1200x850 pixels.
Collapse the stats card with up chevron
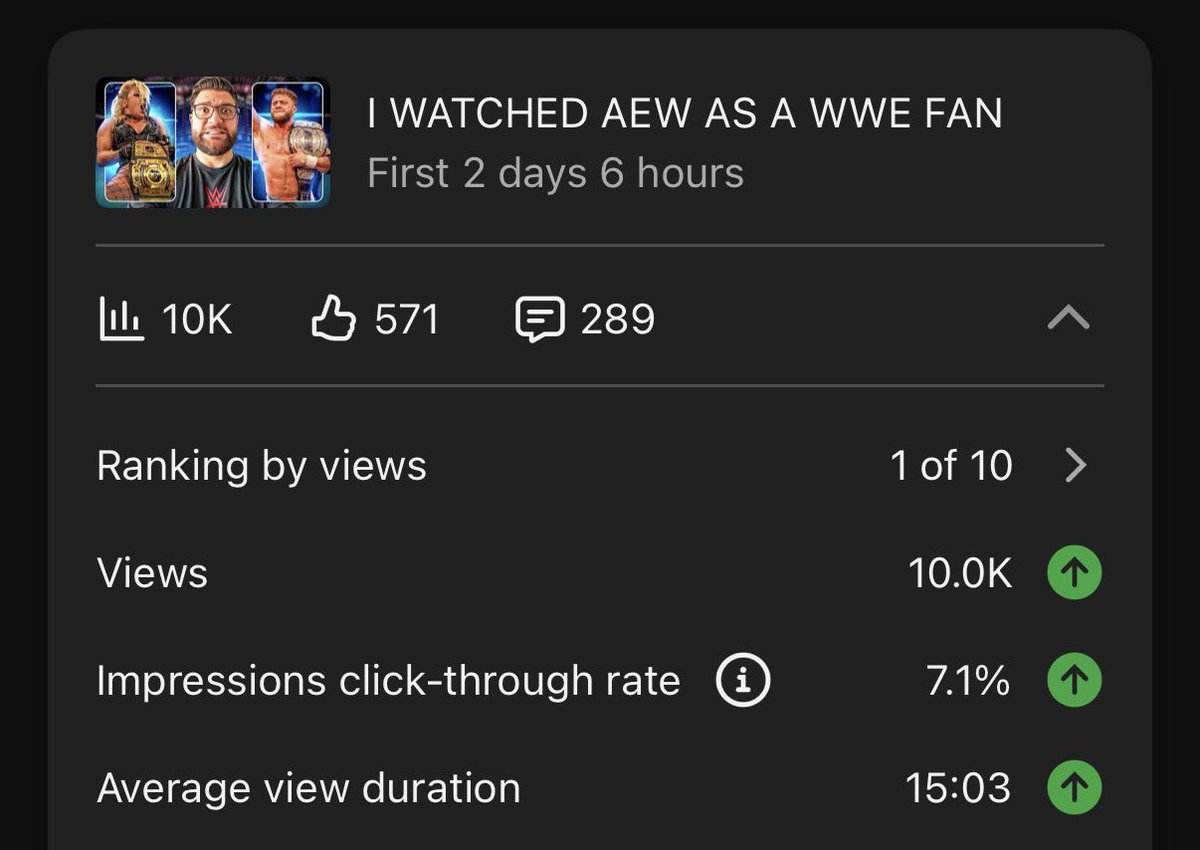pyautogui.click(x=1068, y=319)
